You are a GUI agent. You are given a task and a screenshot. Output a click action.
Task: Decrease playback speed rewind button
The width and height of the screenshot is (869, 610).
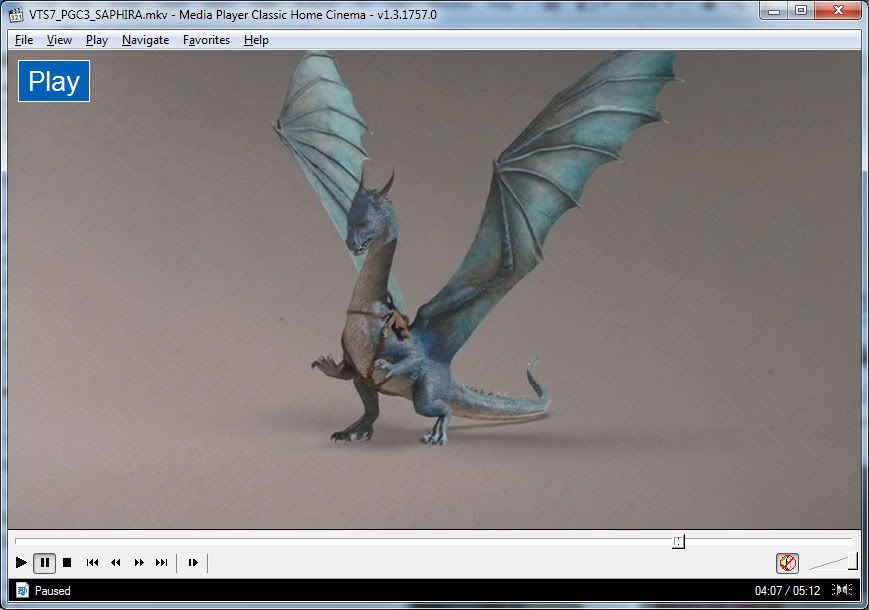(115, 562)
